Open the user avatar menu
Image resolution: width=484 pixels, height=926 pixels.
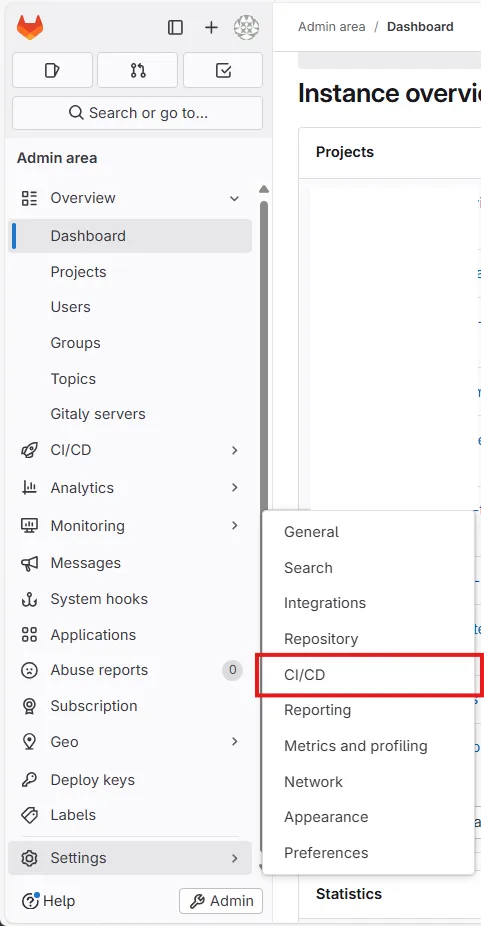pyautogui.click(x=246, y=27)
